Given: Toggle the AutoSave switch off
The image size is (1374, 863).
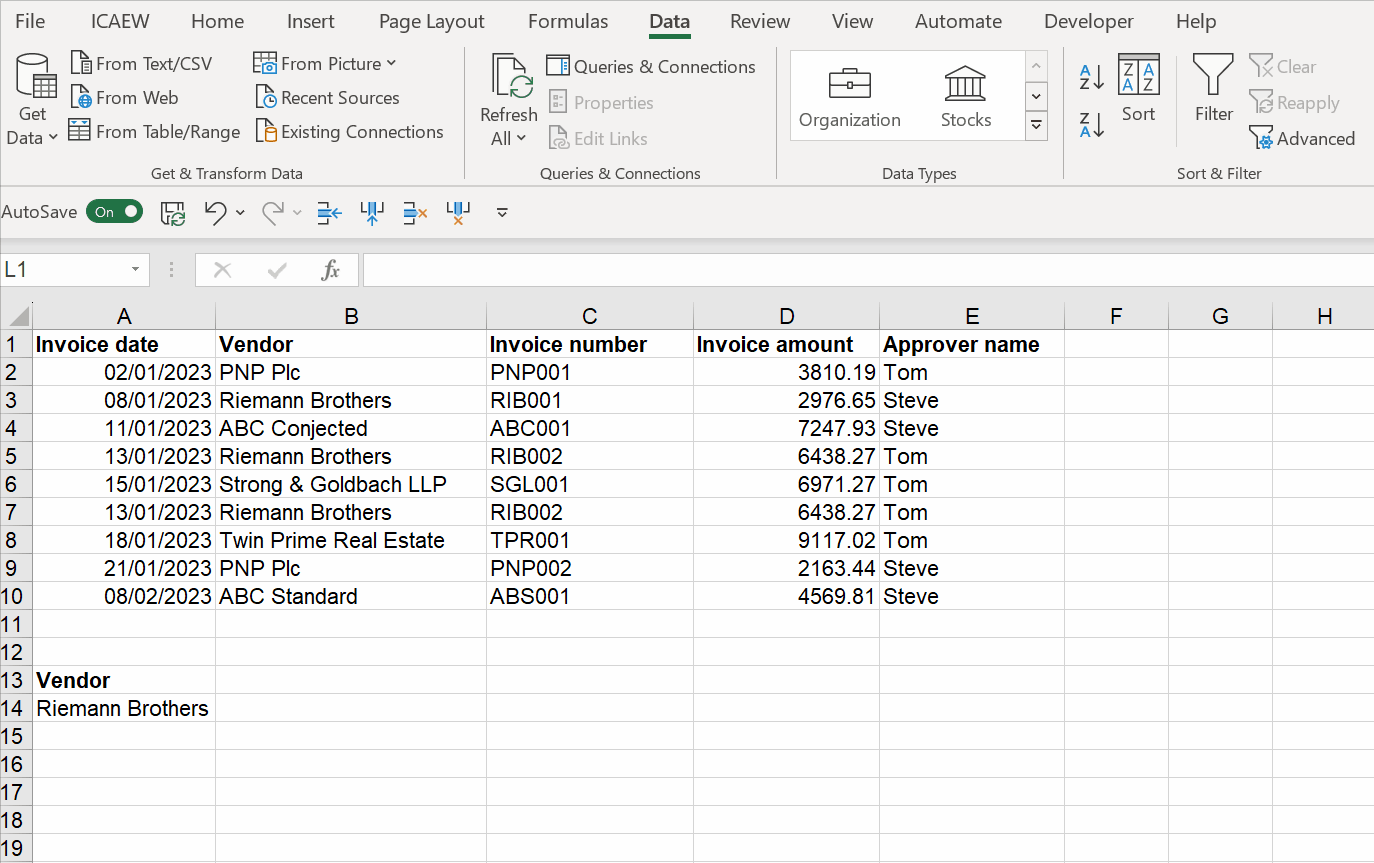Looking at the screenshot, I should [114, 212].
